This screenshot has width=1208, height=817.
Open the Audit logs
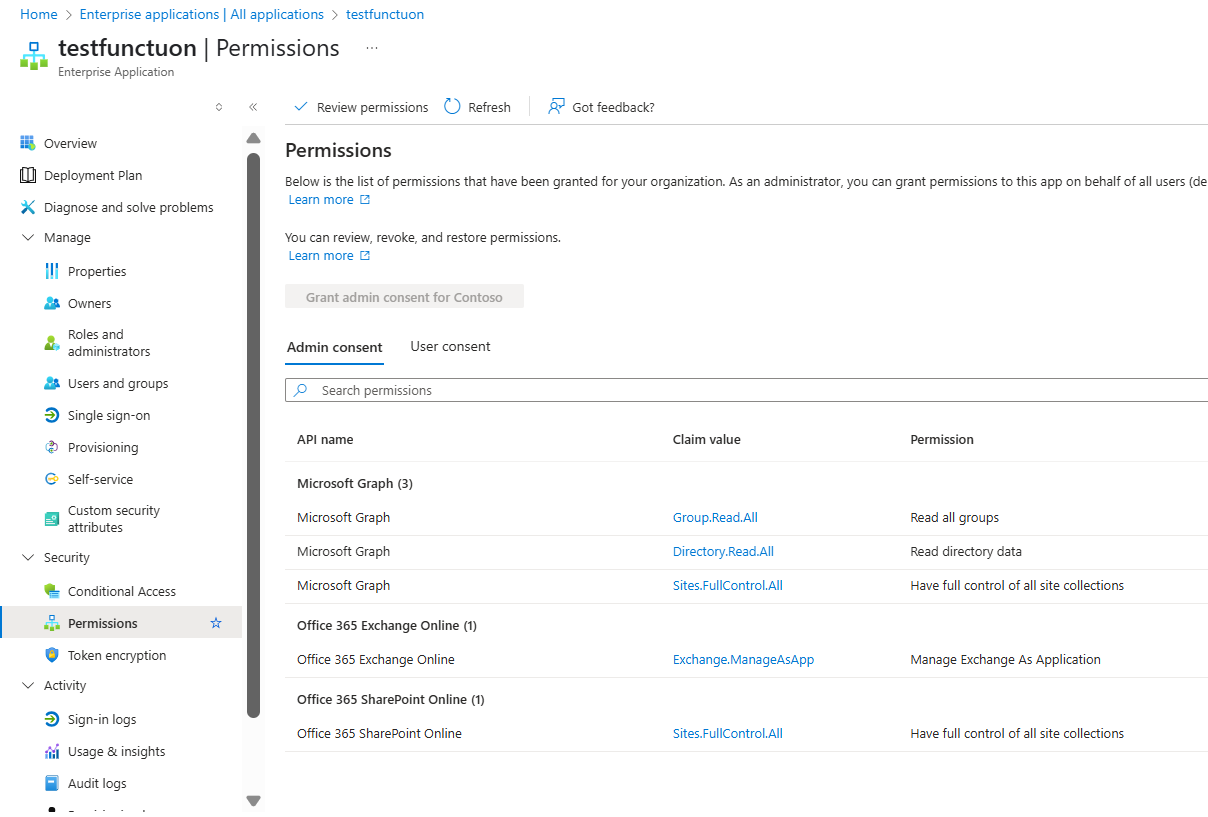click(97, 782)
